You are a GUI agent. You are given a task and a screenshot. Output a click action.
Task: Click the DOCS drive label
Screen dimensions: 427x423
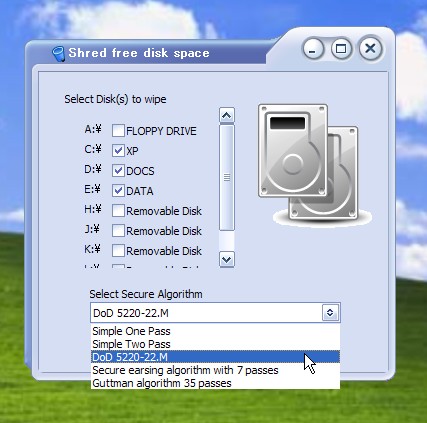click(x=140, y=171)
